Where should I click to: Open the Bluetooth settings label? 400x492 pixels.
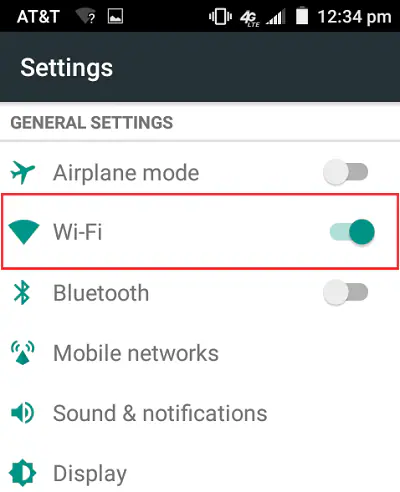click(x=101, y=293)
